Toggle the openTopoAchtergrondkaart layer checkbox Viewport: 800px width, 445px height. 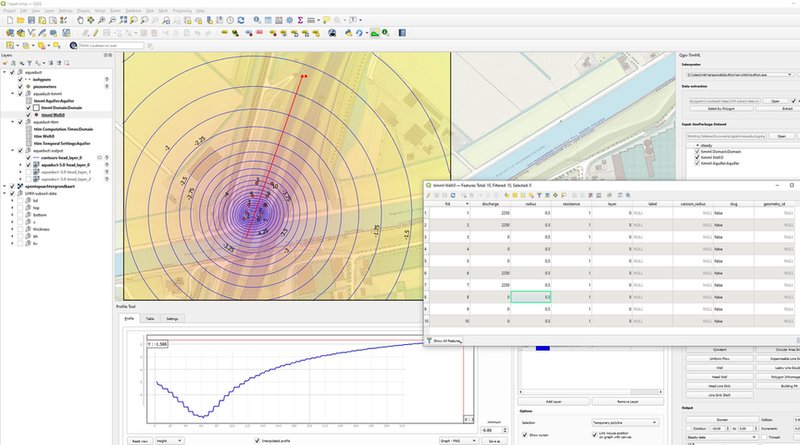click(x=12, y=187)
